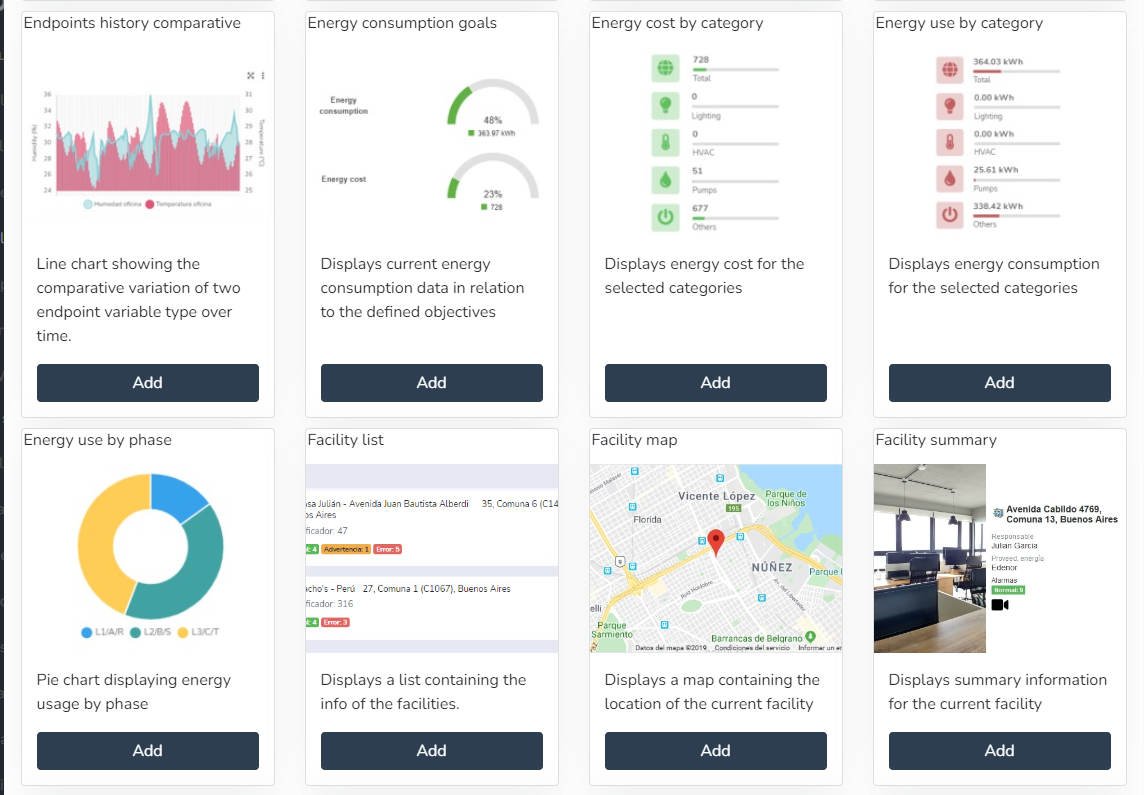
Task: Open the three-dot menu on endpoints chart
Action: [263, 76]
